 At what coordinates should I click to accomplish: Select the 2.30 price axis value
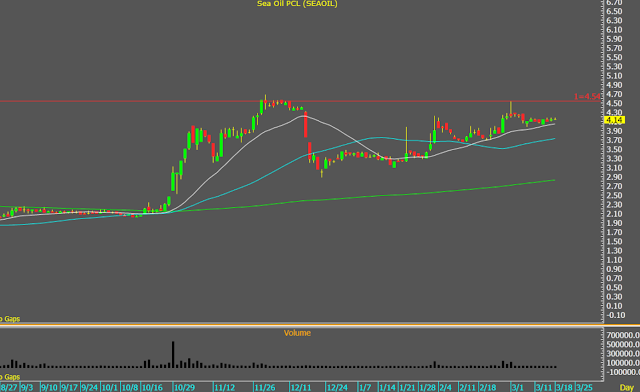click(x=614, y=205)
